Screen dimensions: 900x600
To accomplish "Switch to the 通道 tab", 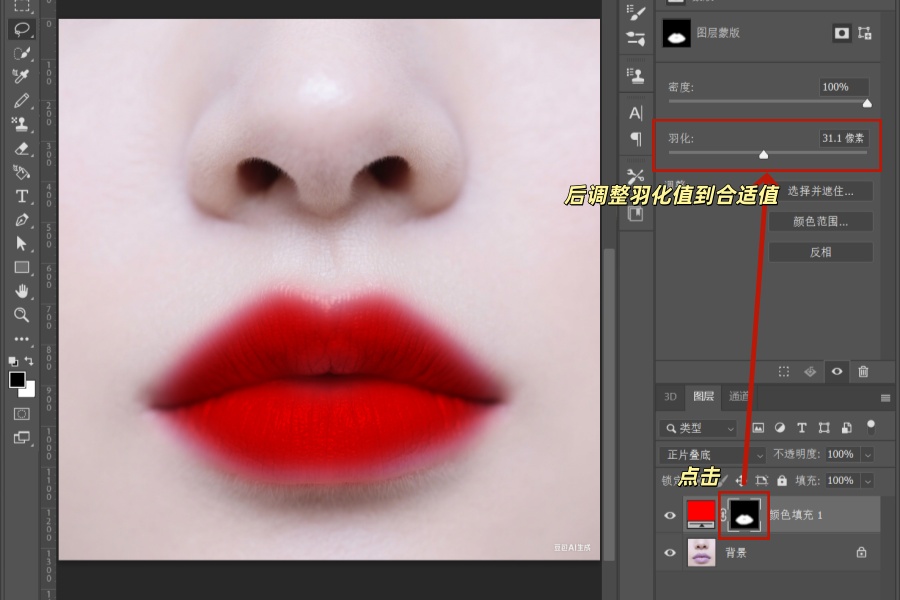I will (738, 397).
